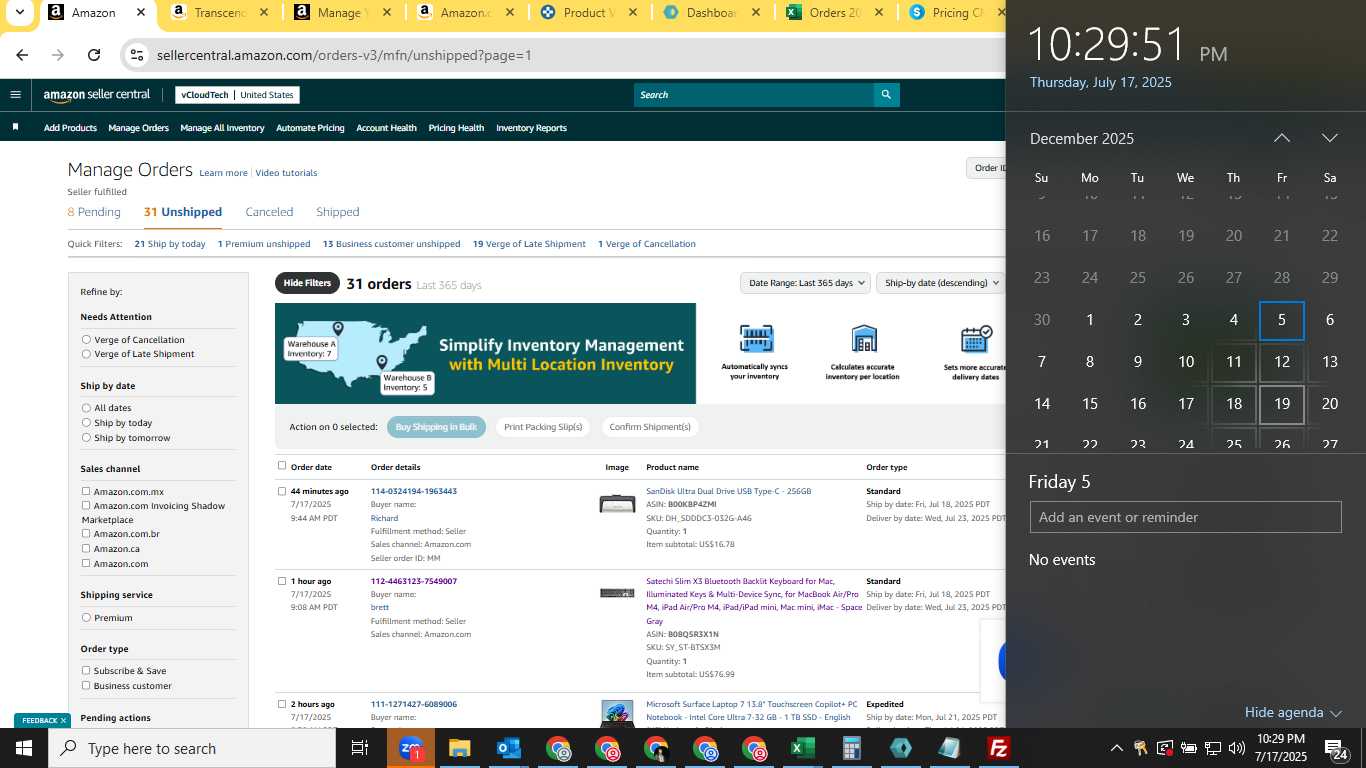
Task: Click the volume speaker tray icon
Action: click(1236, 748)
